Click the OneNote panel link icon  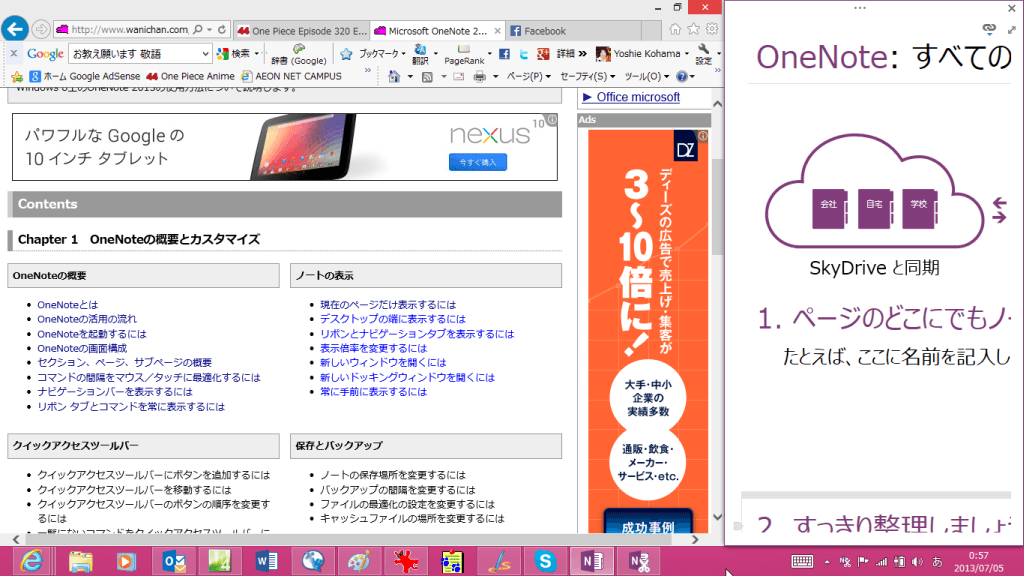coord(989,29)
